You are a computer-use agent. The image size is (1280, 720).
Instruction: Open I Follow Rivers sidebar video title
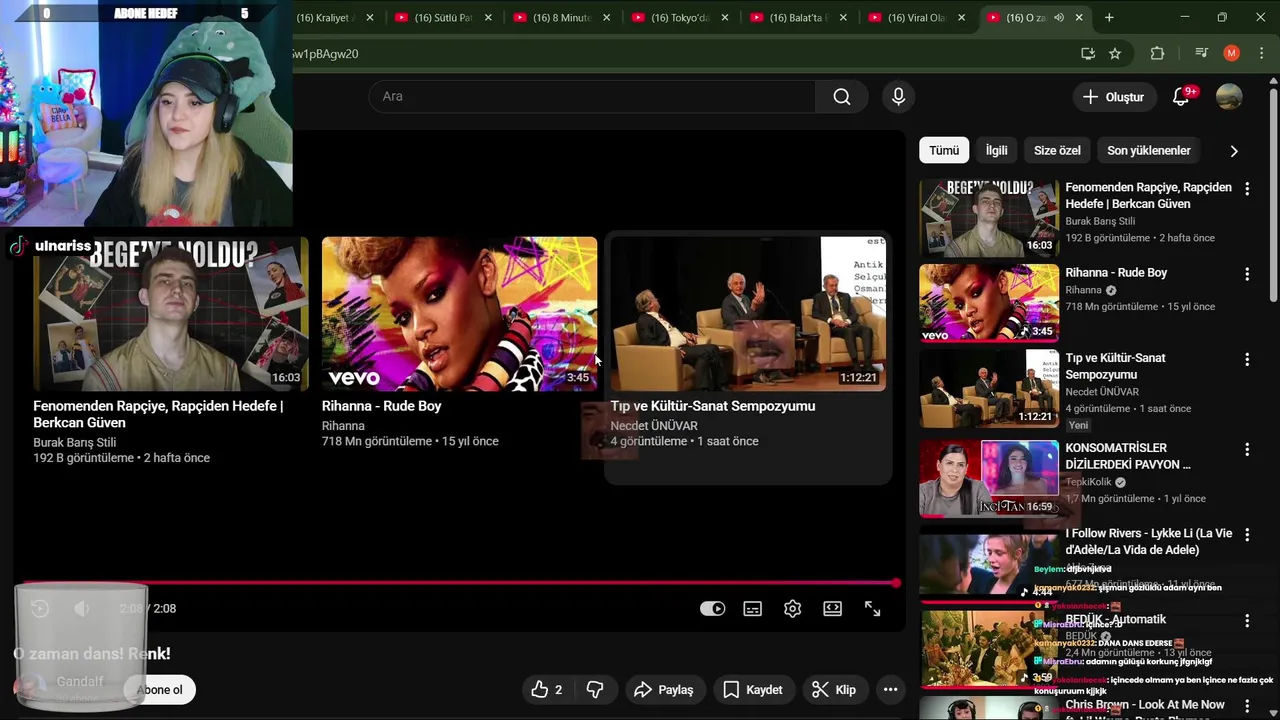tap(1149, 542)
